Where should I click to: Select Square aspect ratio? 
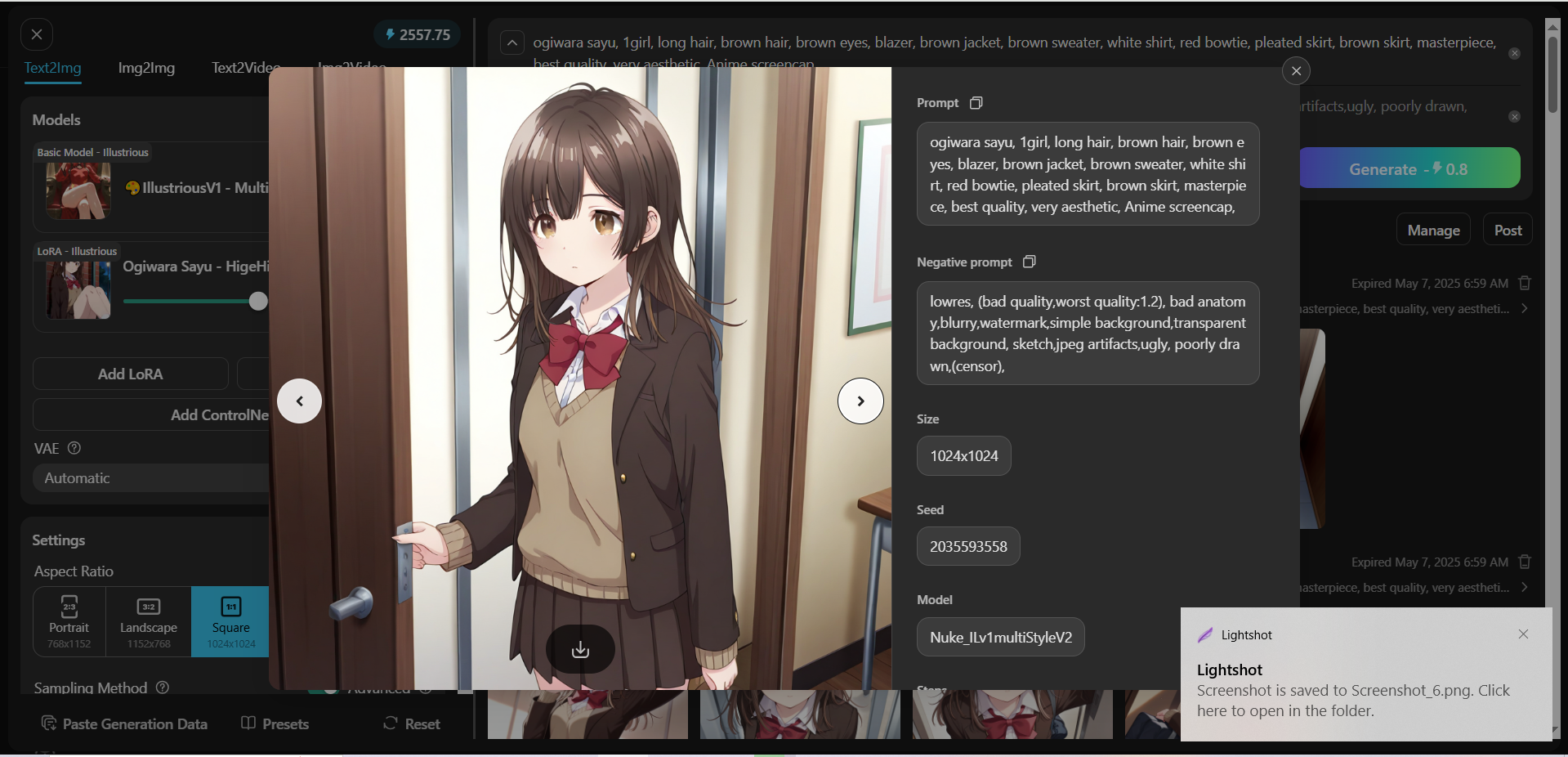230,621
